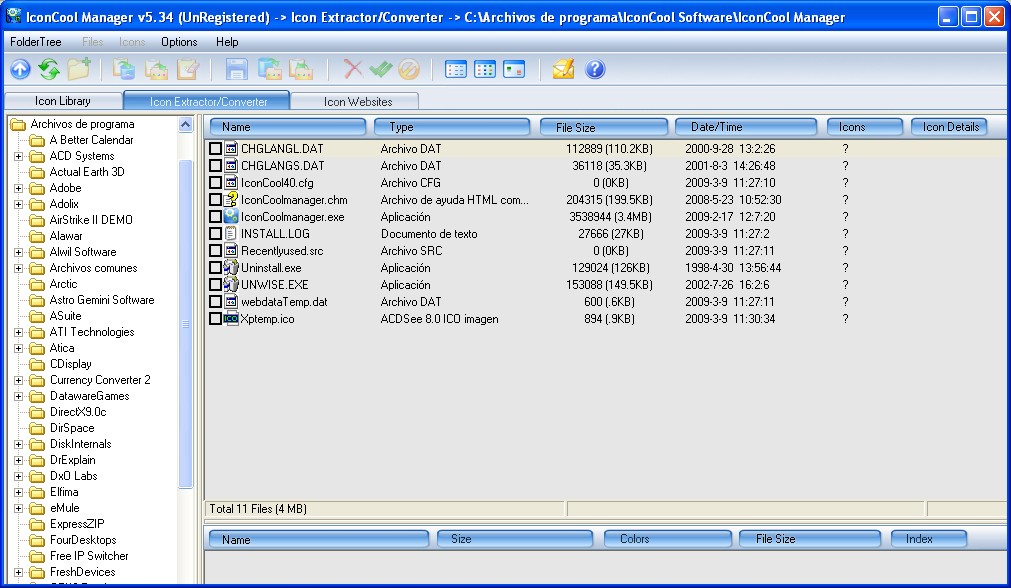
Task: Expand the ATI Technologies folder
Action: click(x=19, y=332)
